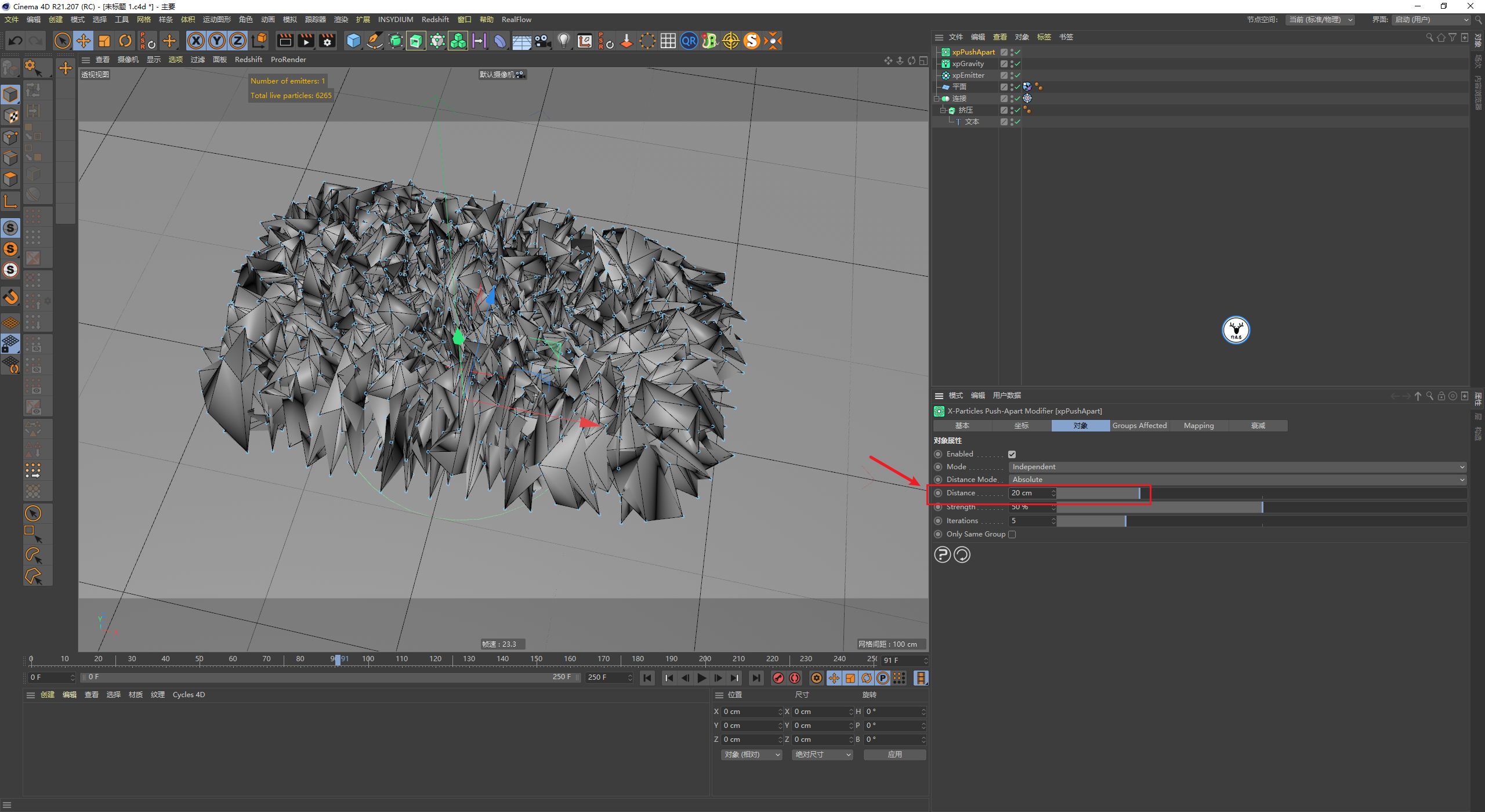Toggle the Y axis lock
1485x812 pixels.
point(217,41)
